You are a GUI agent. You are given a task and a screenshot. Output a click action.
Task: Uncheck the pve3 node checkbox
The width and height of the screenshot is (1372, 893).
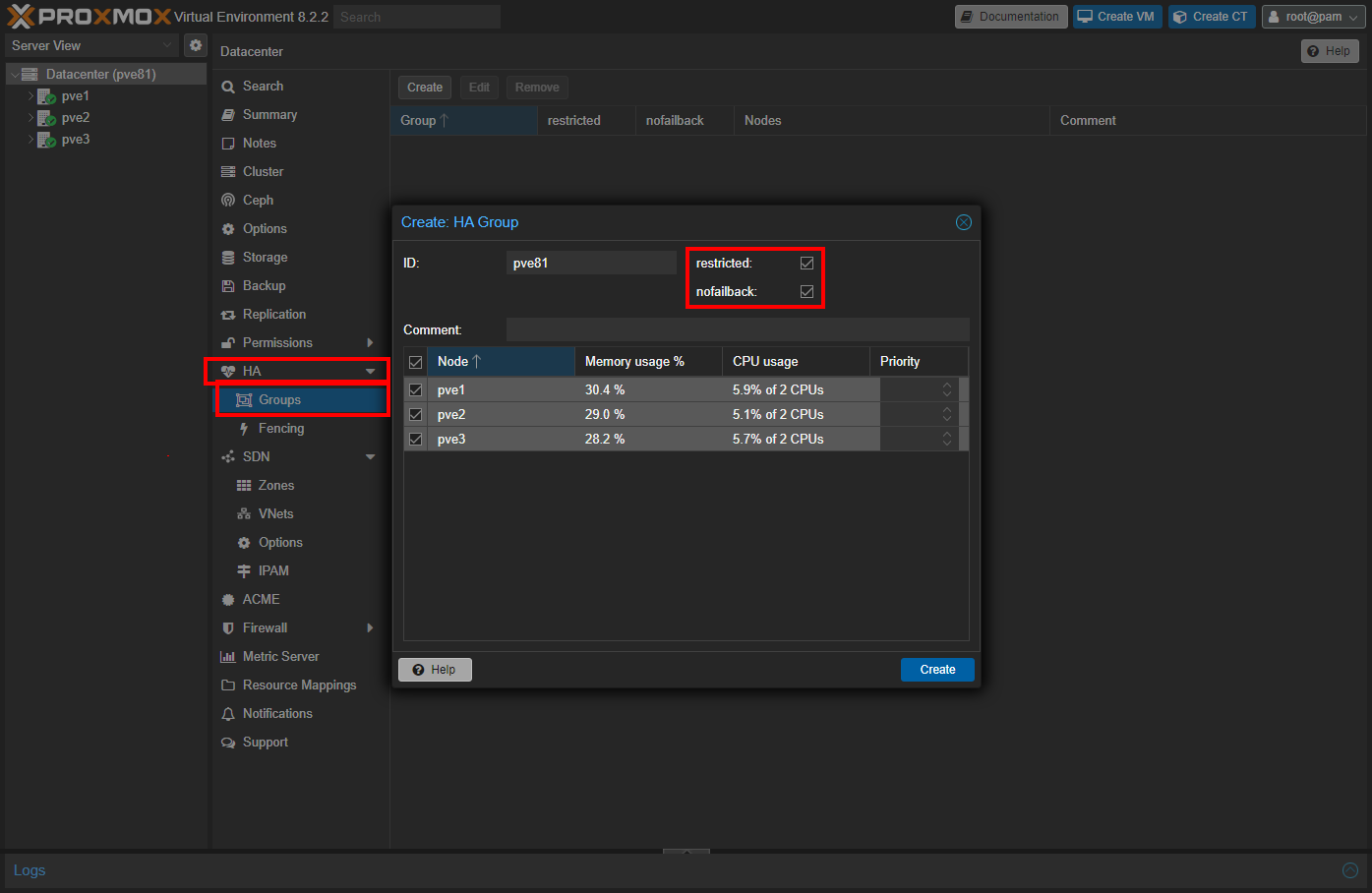pyautogui.click(x=416, y=440)
